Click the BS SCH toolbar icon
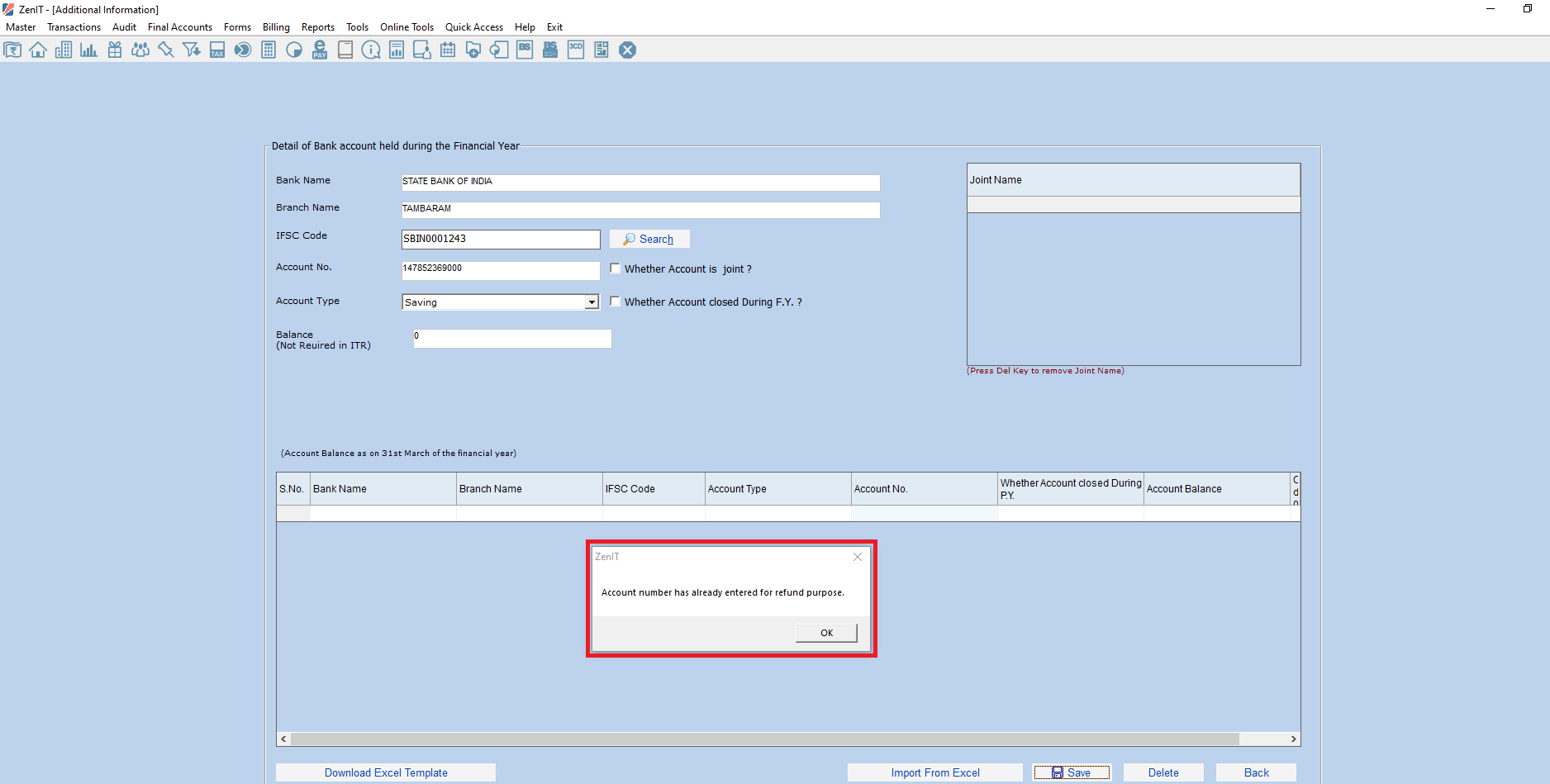 coord(550,50)
